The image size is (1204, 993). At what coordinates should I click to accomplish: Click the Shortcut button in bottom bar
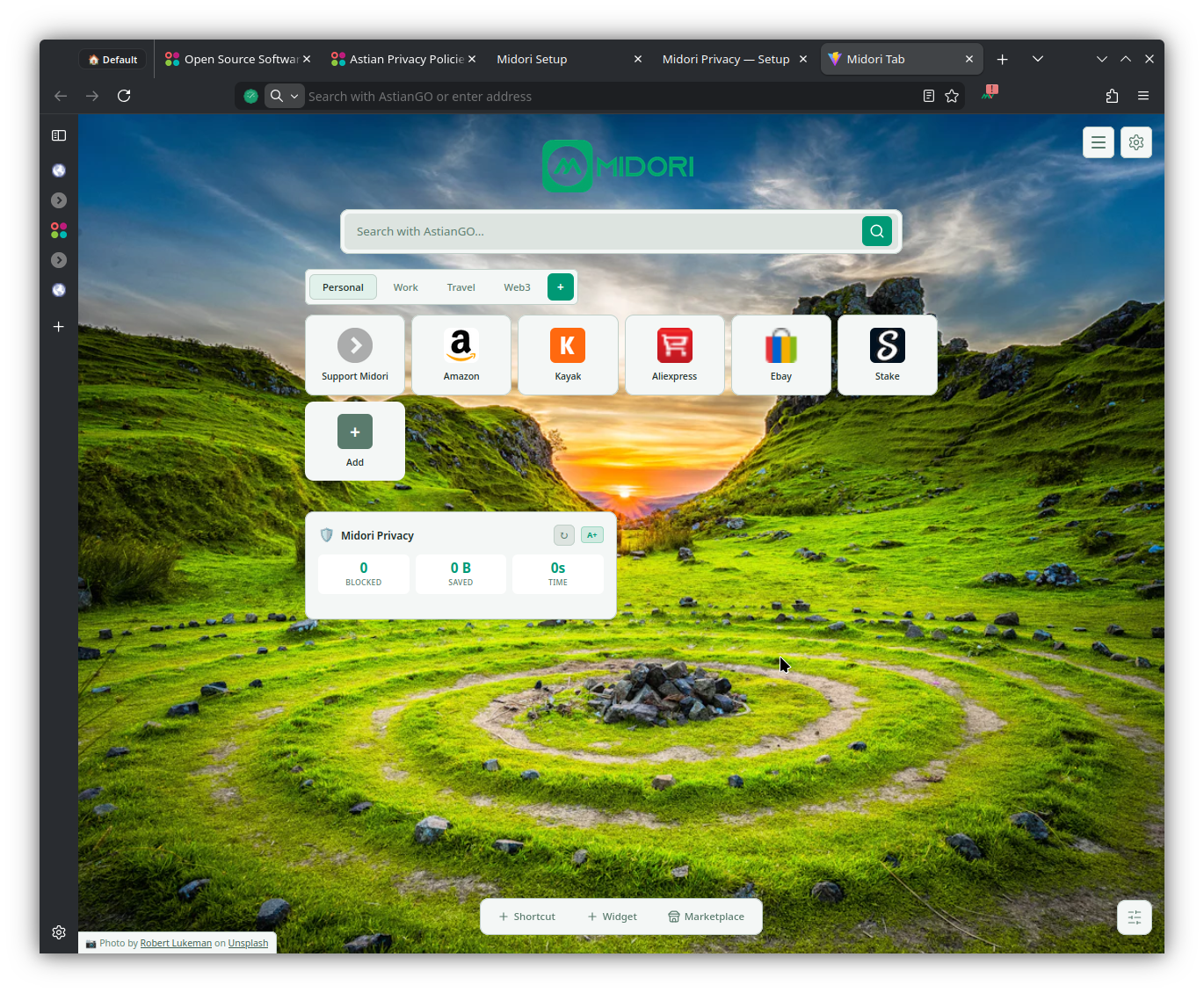pyautogui.click(x=527, y=917)
